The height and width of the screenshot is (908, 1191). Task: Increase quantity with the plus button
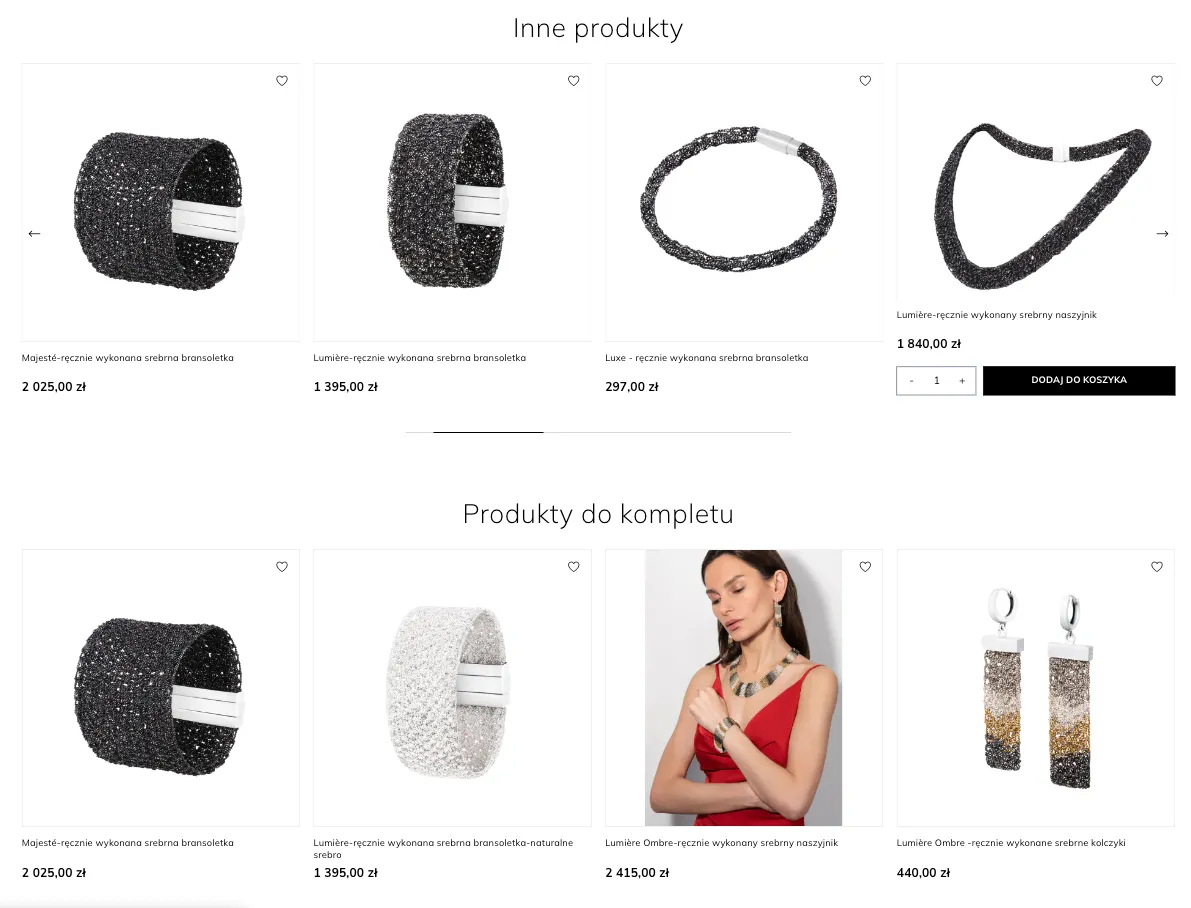pos(962,381)
